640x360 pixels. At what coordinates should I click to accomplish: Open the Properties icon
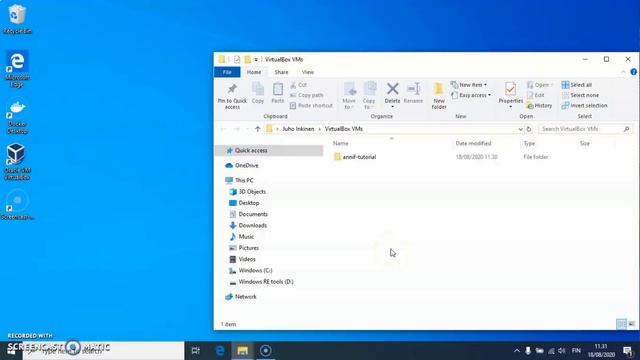[x=511, y=89]
